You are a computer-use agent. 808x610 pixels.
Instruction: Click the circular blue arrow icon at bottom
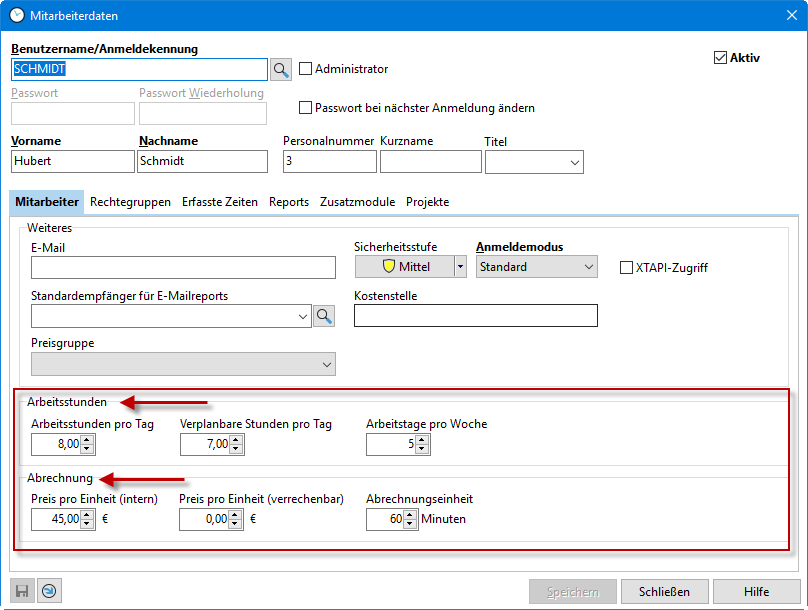[x=49, y=590]
